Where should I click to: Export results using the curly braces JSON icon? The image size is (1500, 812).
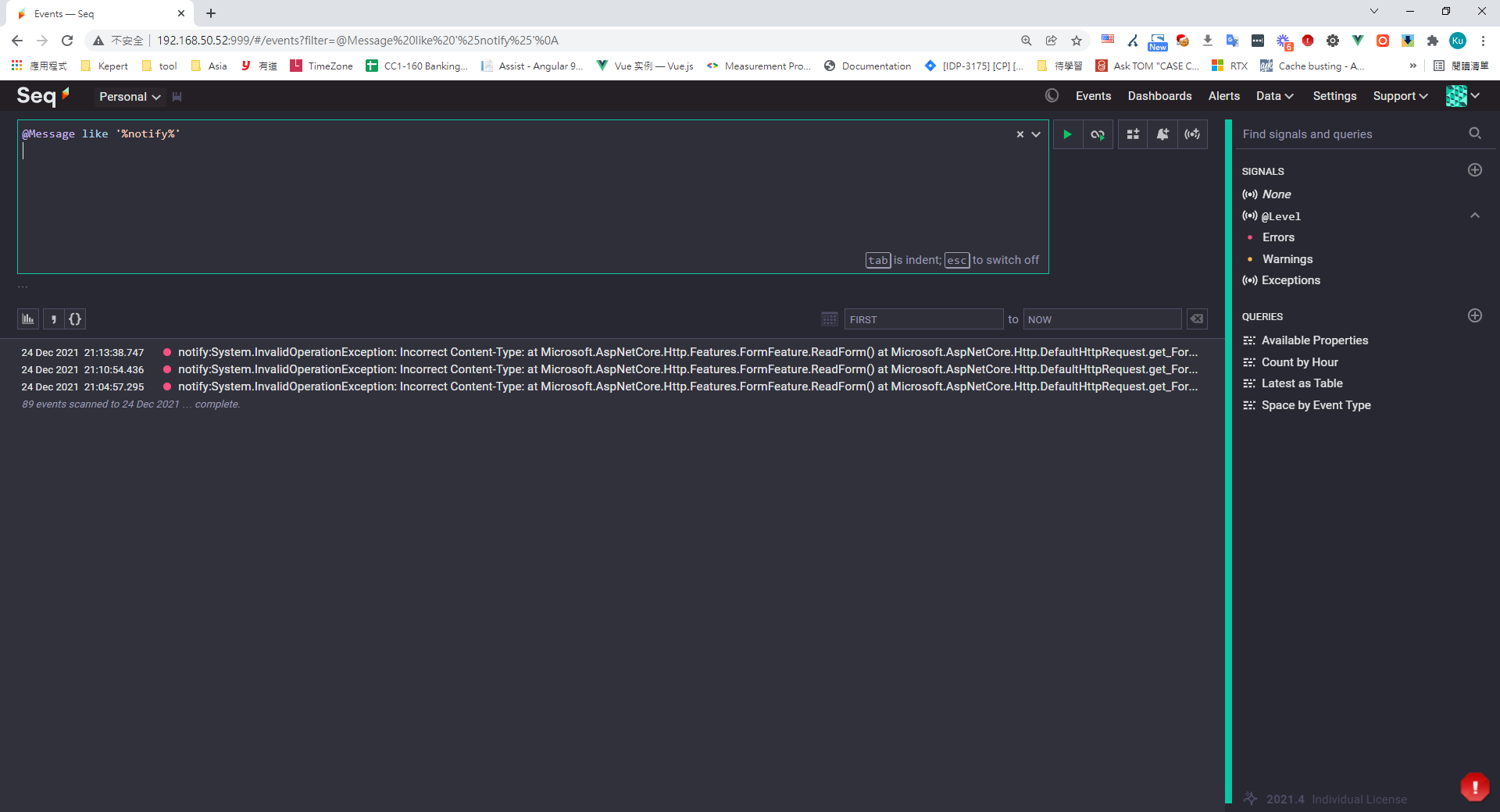click(x=75, y=319)
